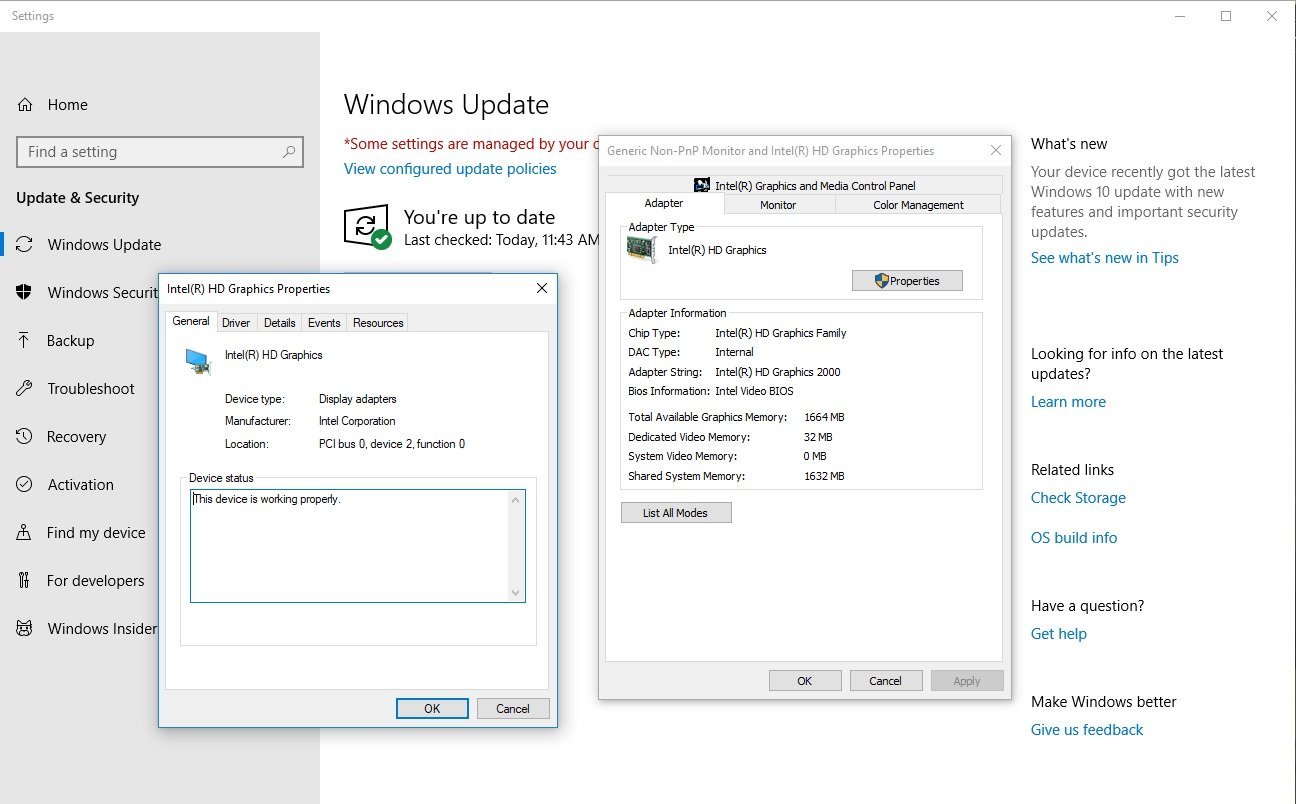Click the display adapter icon in Intel HD Graphics Properties

[199, 361]
